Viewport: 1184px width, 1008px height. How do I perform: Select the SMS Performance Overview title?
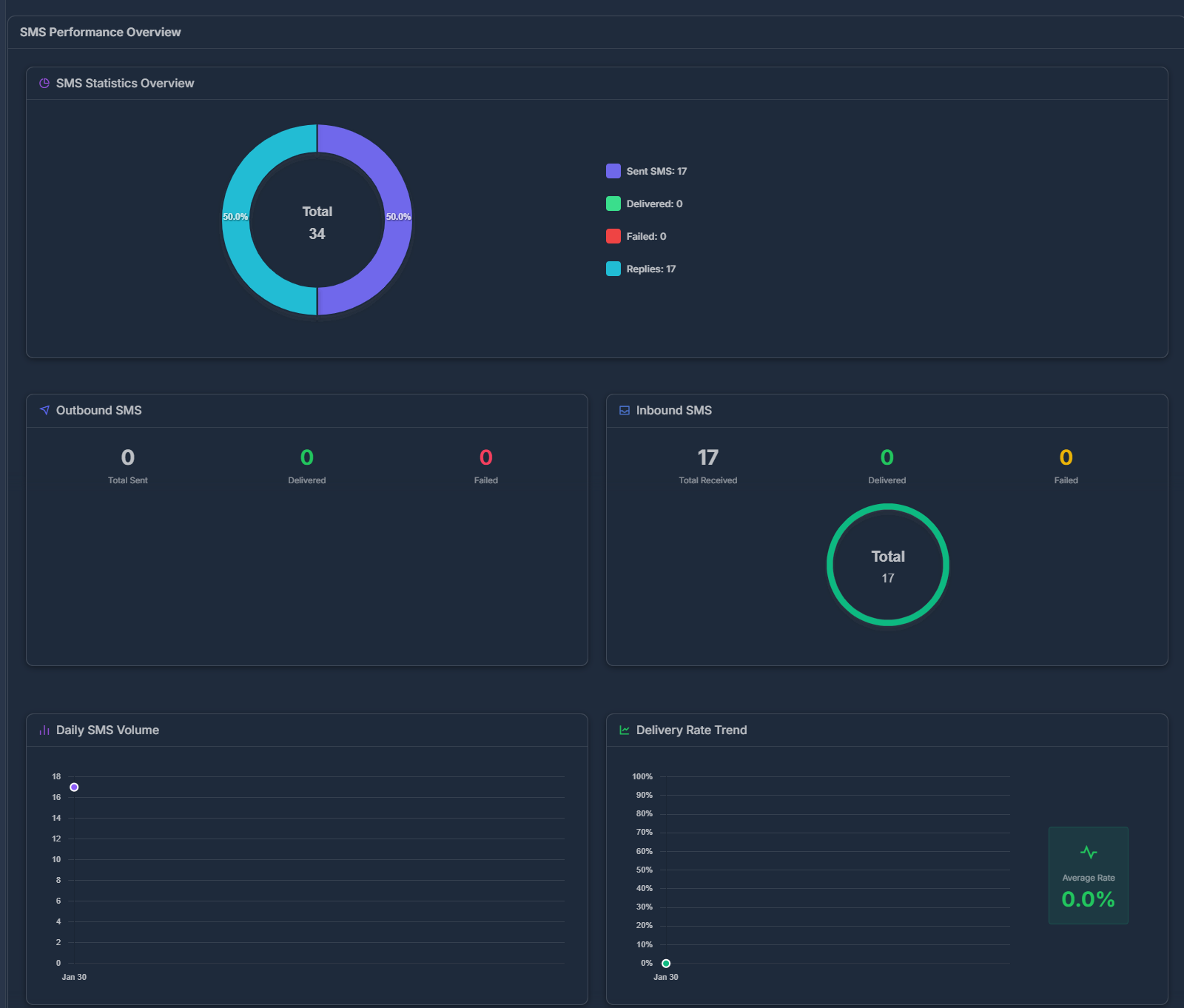point(101,32)
